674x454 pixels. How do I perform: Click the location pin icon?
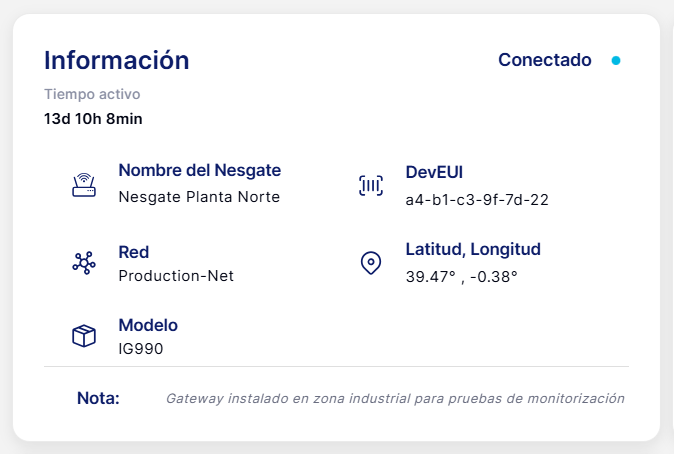point(371,262)
